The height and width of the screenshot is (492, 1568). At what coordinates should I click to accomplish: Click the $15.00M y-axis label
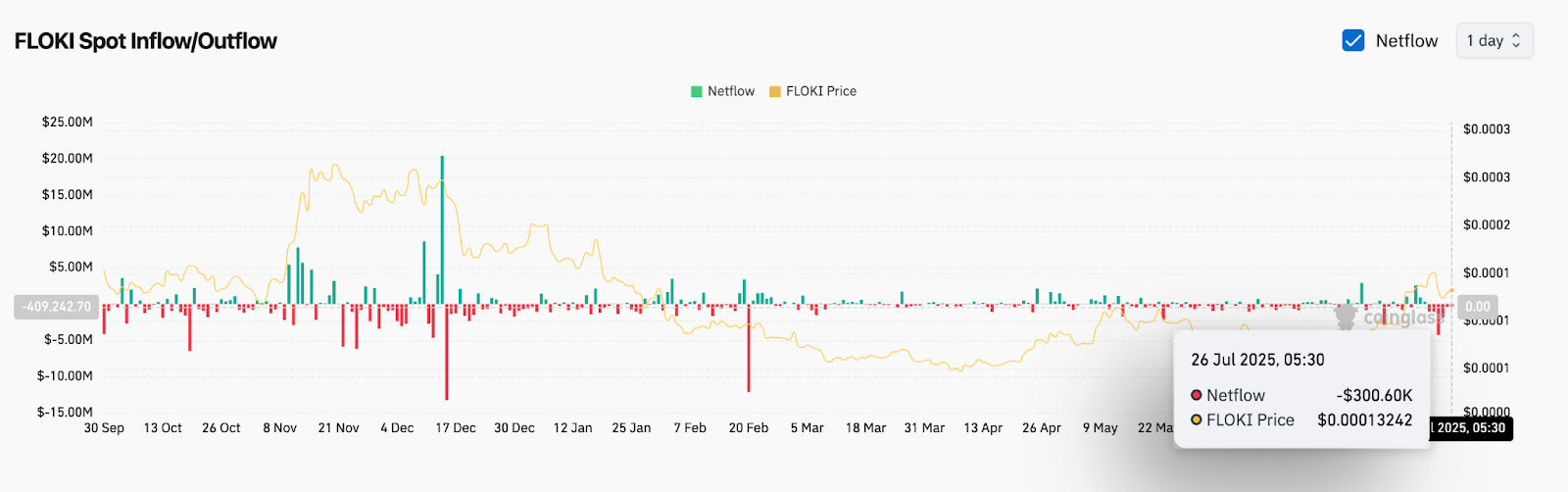pos(68,194)
